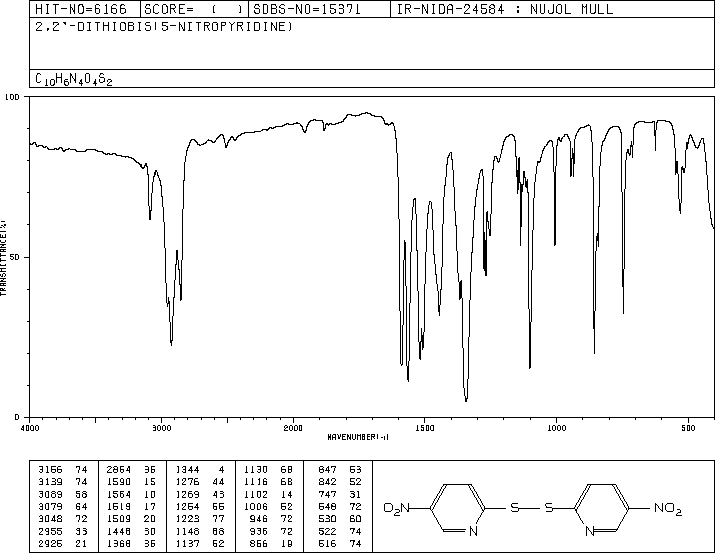Click the 747 peak value
Screen dimensions: 715x553
coord(327,494)
